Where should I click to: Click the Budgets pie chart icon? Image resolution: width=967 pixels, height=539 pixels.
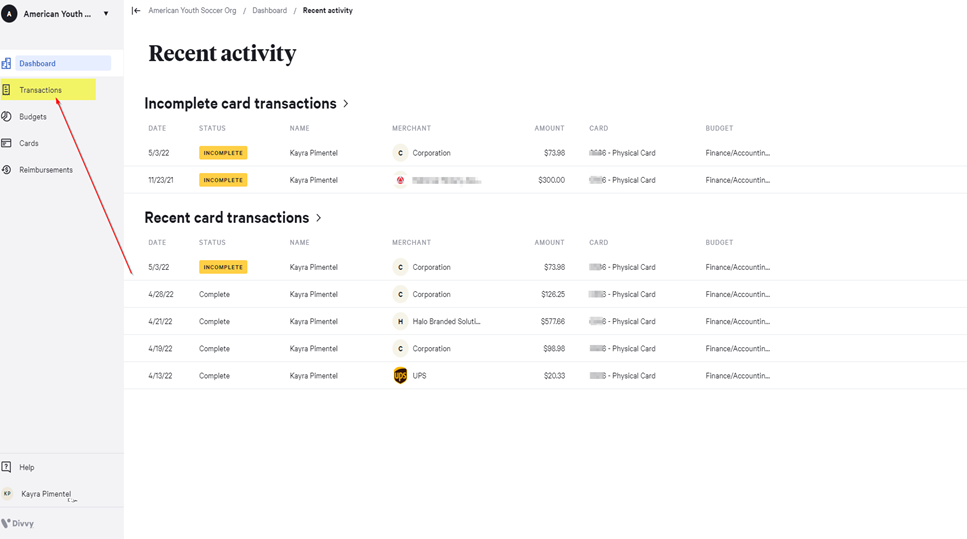(6, 117)
